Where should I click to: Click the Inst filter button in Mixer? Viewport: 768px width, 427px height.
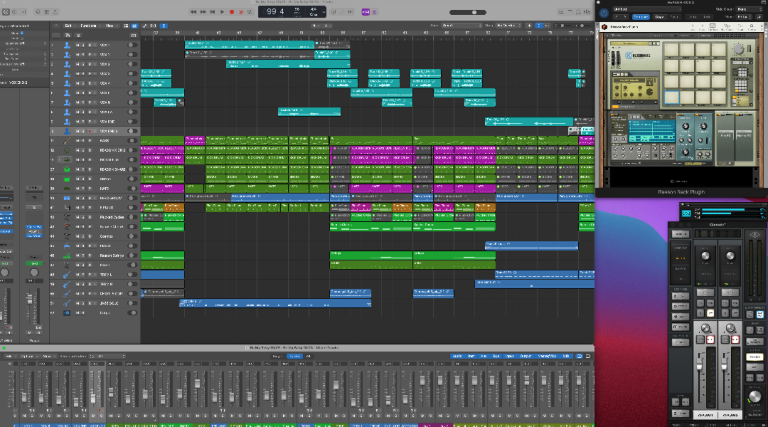(x=471, y=356)
